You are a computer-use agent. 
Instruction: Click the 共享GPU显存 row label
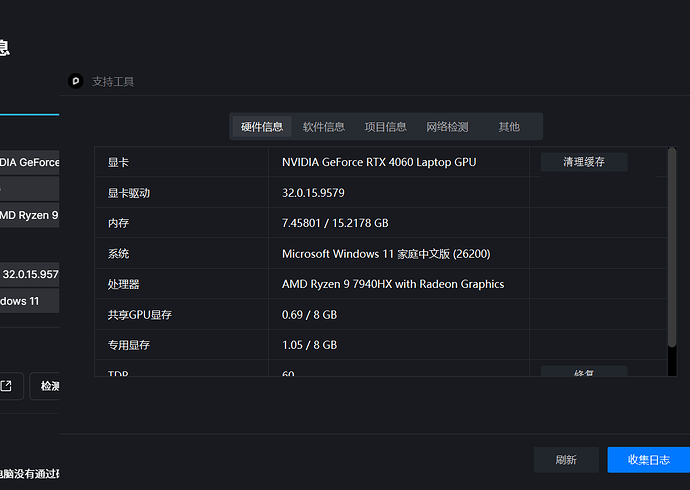click(140, 314)
